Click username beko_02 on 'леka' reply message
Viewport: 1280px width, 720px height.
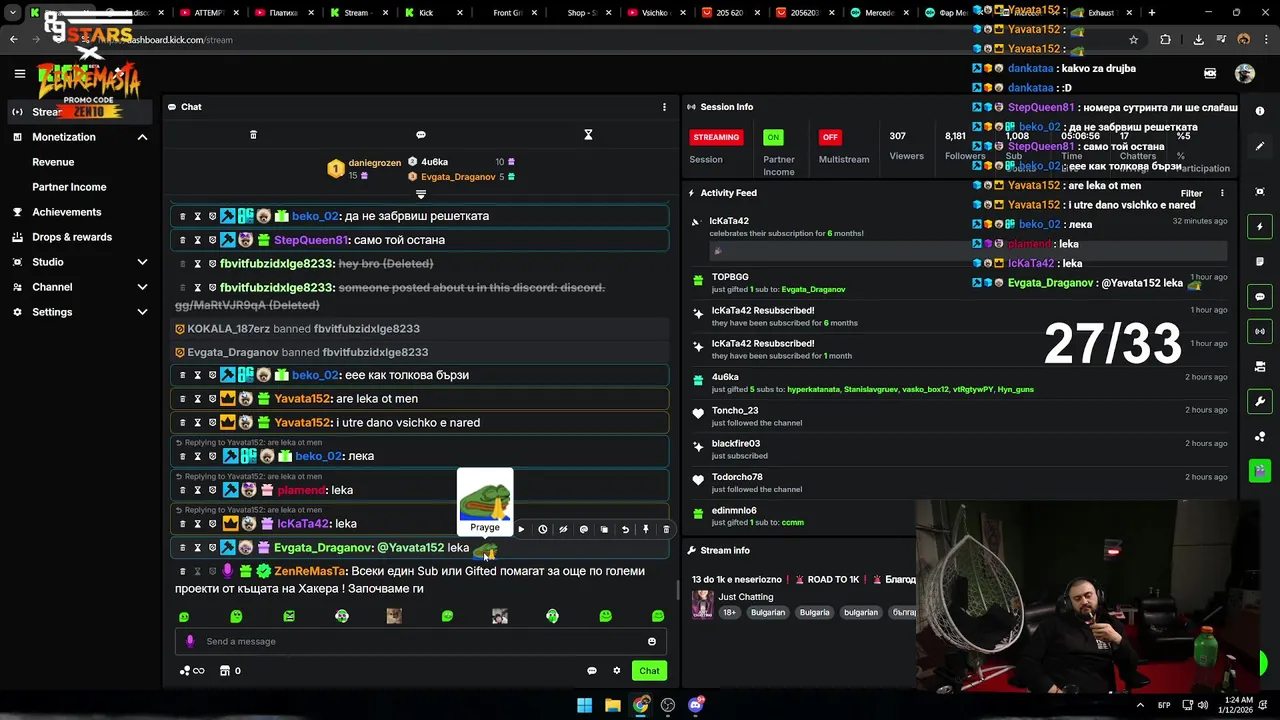coord(319,457)
